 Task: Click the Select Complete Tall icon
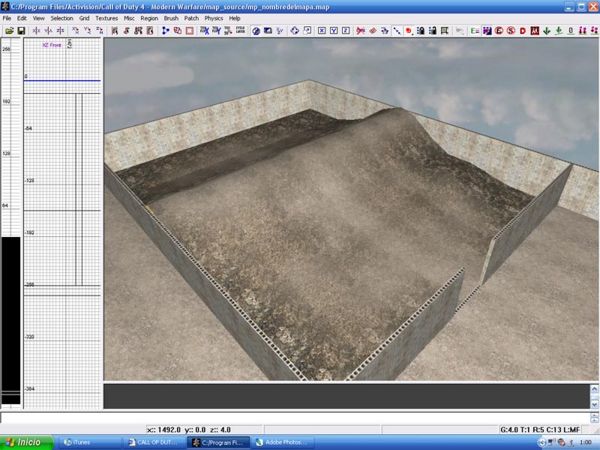(114, 31)
